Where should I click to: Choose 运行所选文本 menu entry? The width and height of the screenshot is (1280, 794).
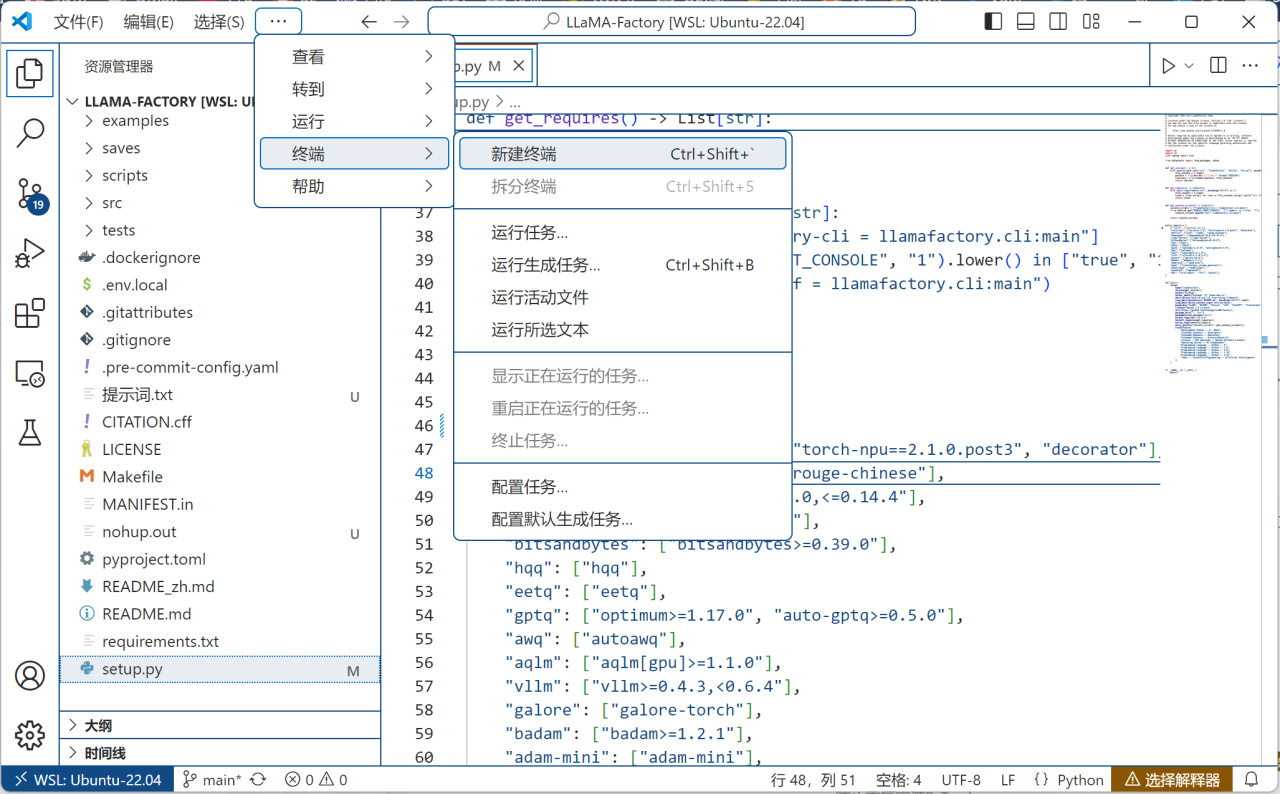[623, 329]
